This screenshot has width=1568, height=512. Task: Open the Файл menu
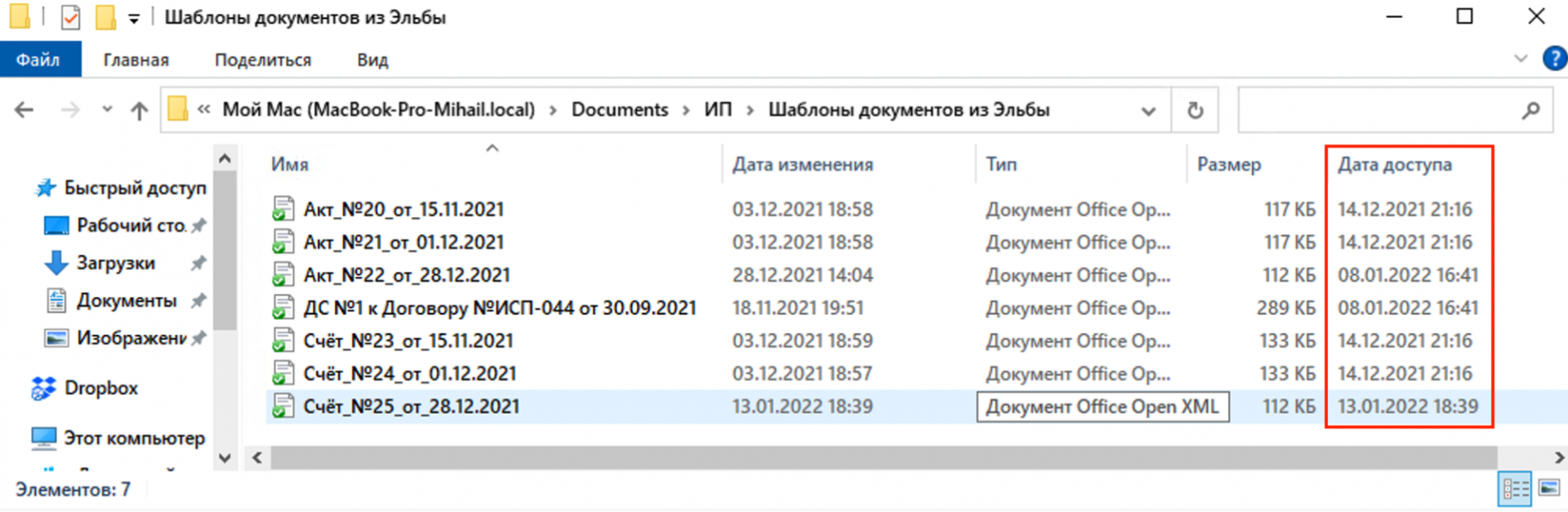(38, 60)
